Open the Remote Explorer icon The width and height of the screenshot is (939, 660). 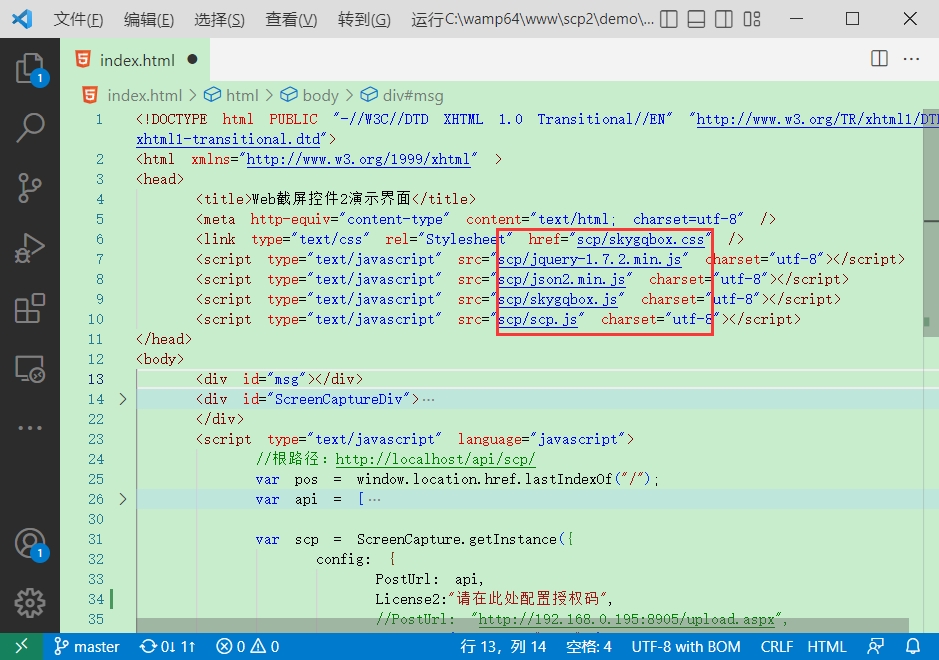coord(30,369)
